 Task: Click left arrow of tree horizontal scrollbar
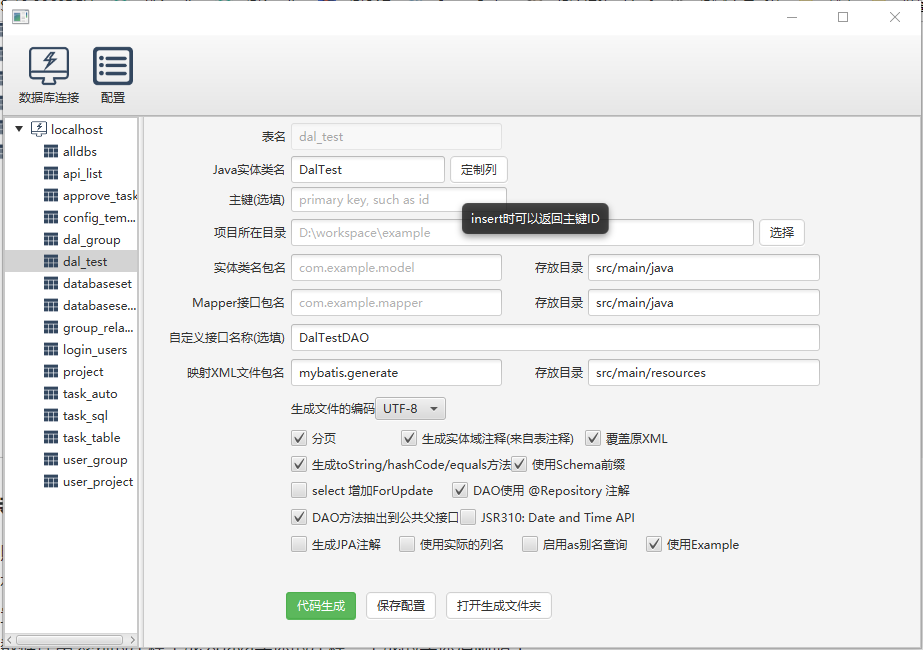[x=9, y=639]
